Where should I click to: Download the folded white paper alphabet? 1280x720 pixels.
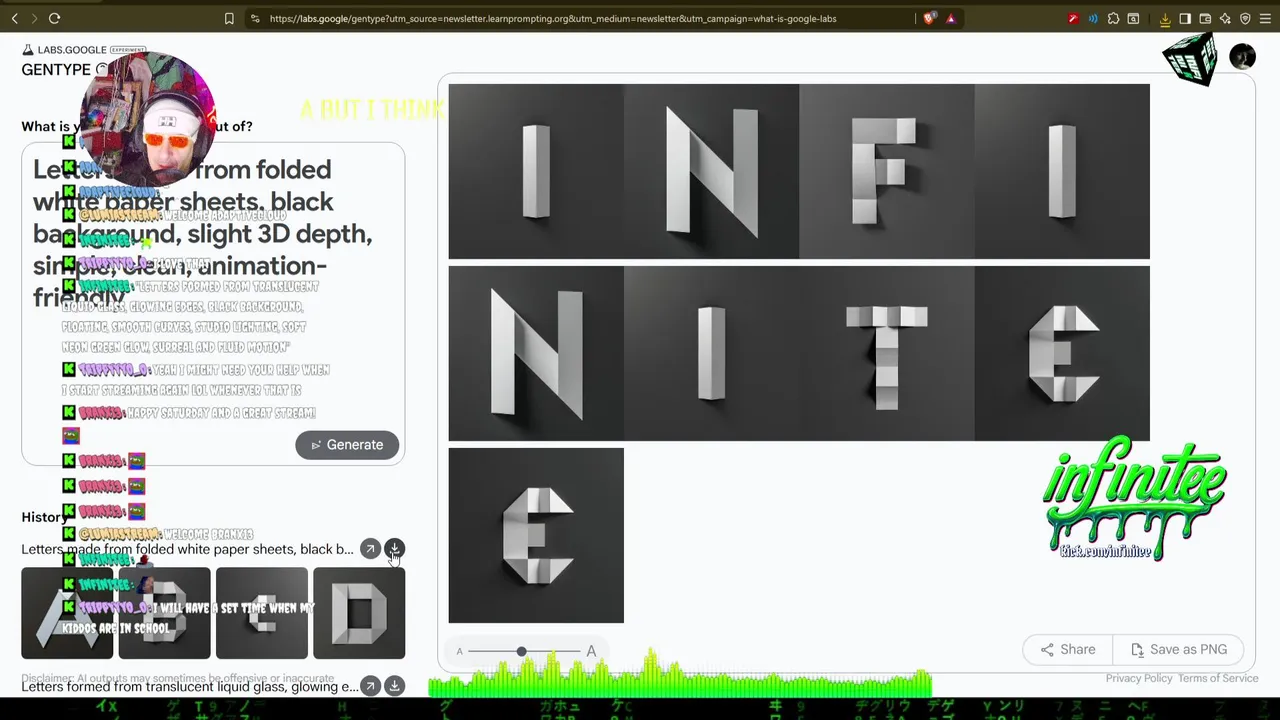395,549
